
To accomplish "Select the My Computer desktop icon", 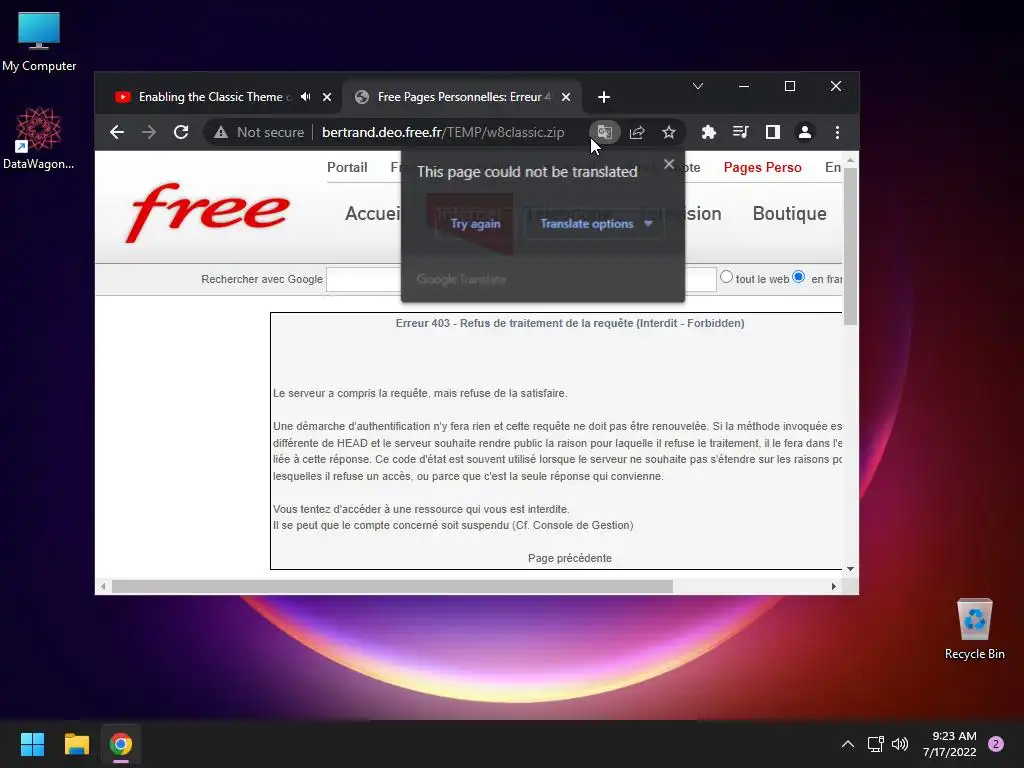I will click(39, 42).
